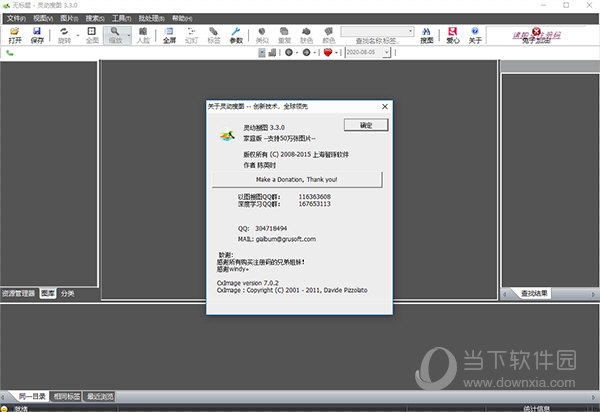Open the forward history dropdown arrow
Image resolution: width=600 pixels, height=412 pixels.
click(314, 53)
